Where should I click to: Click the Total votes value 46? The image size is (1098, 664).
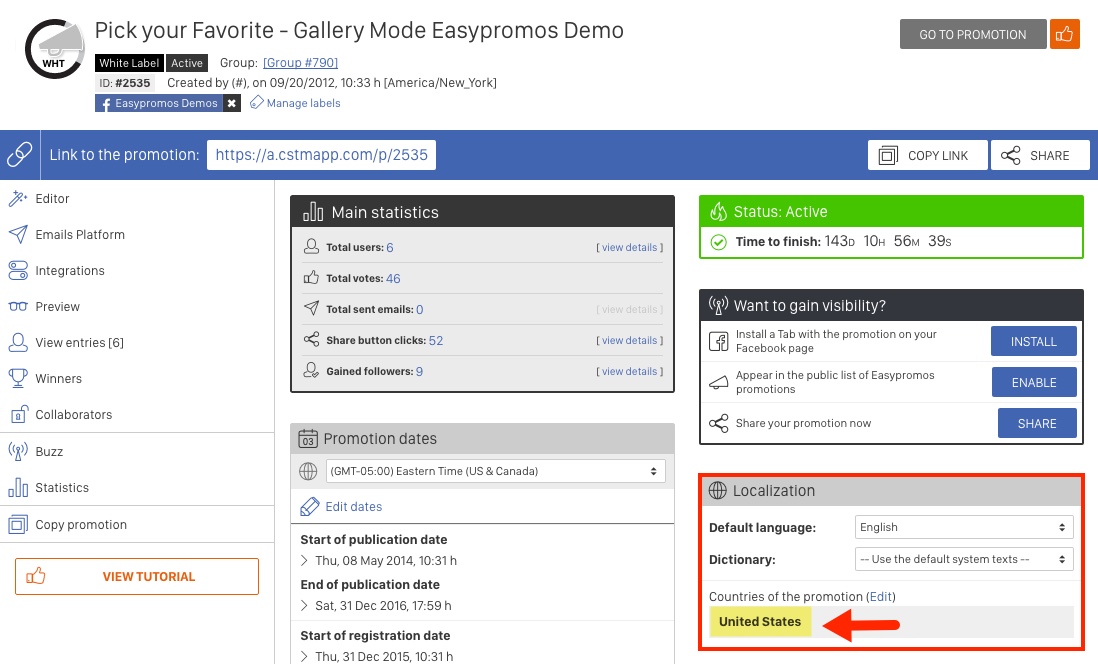[x=393, y=278]
